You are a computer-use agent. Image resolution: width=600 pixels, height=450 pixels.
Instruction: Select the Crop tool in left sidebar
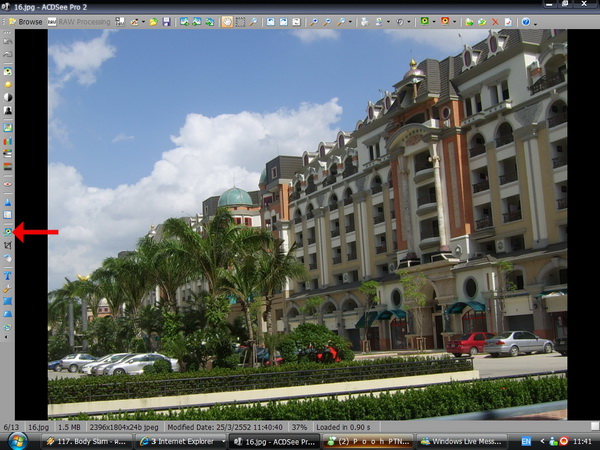[8, 245]
